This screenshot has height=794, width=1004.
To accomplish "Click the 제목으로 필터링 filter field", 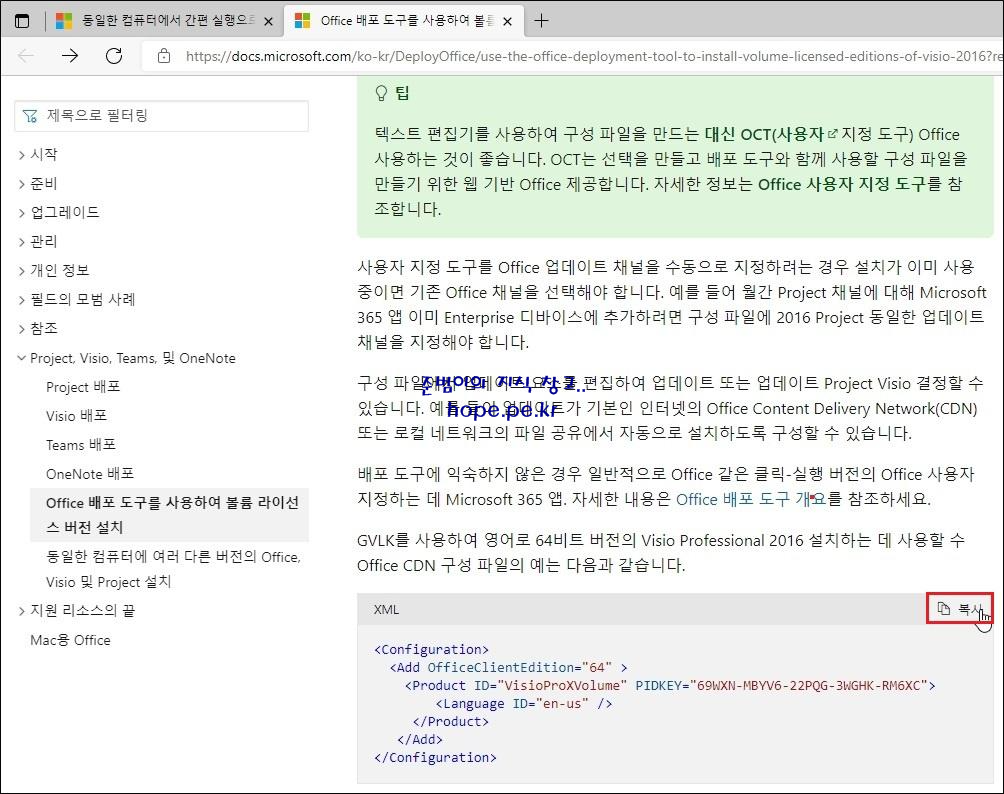I will (x=161, y=116).
